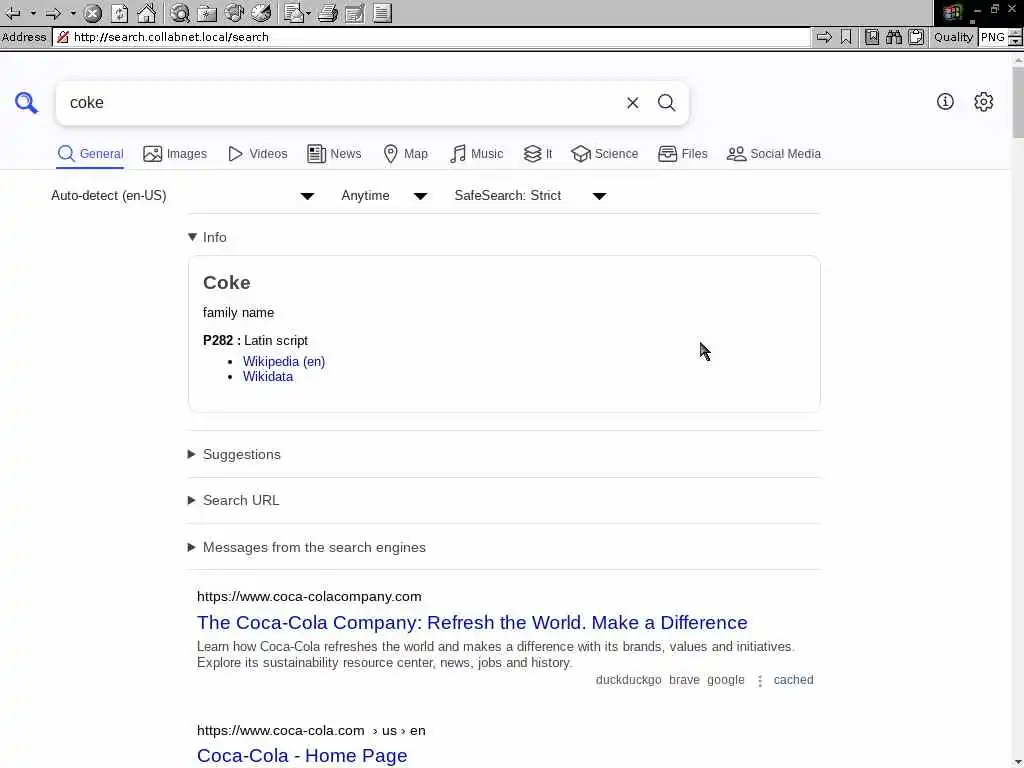Click the bookmark ribbon icon
The height and width of the screenshot is (768, 1024).
tap(846, 37)
